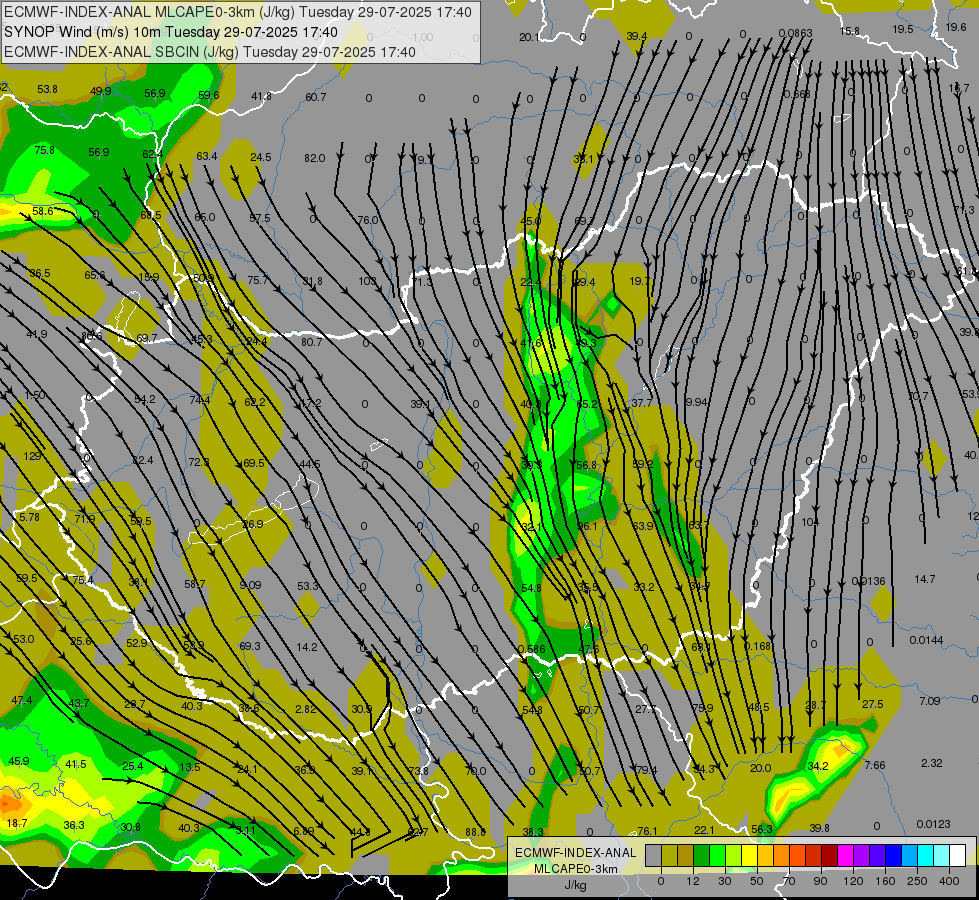Click the map value 104
The width and height of the screenshot is (979, 900).
(810, 522)
